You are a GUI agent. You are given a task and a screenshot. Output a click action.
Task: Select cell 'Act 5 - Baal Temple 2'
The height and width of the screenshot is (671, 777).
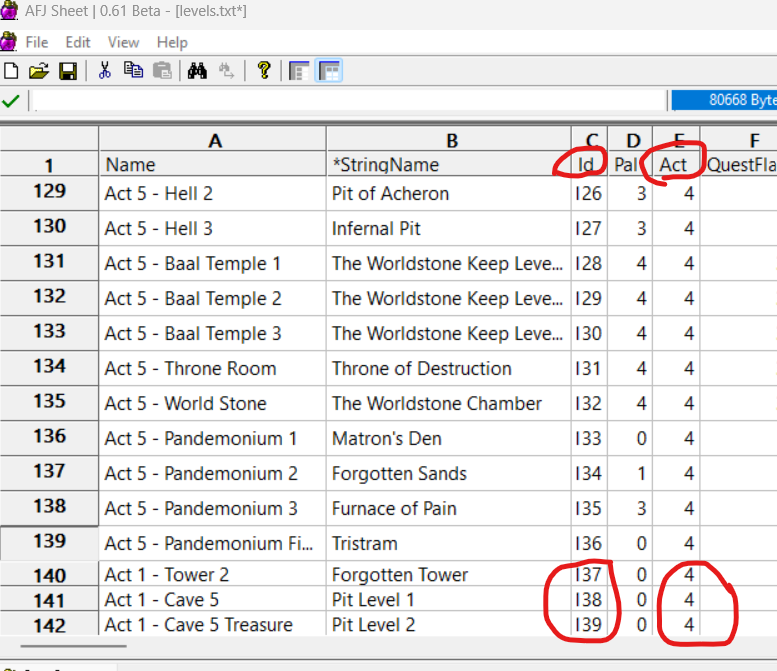[213, 298]
